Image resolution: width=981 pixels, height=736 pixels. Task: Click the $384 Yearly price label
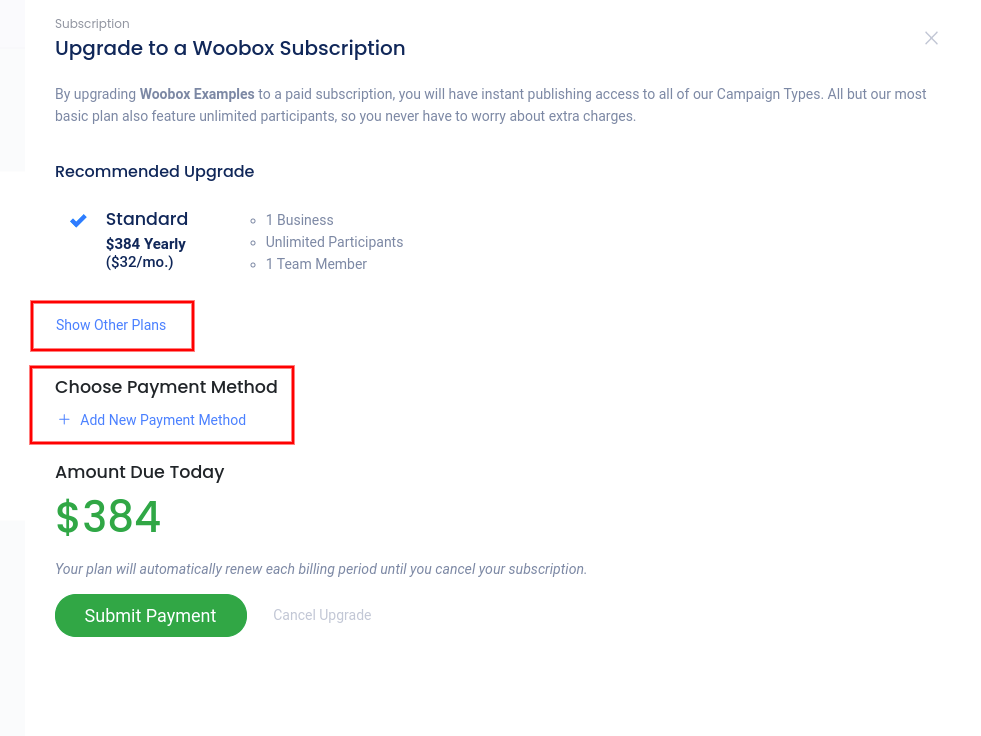tap(146, 244)
